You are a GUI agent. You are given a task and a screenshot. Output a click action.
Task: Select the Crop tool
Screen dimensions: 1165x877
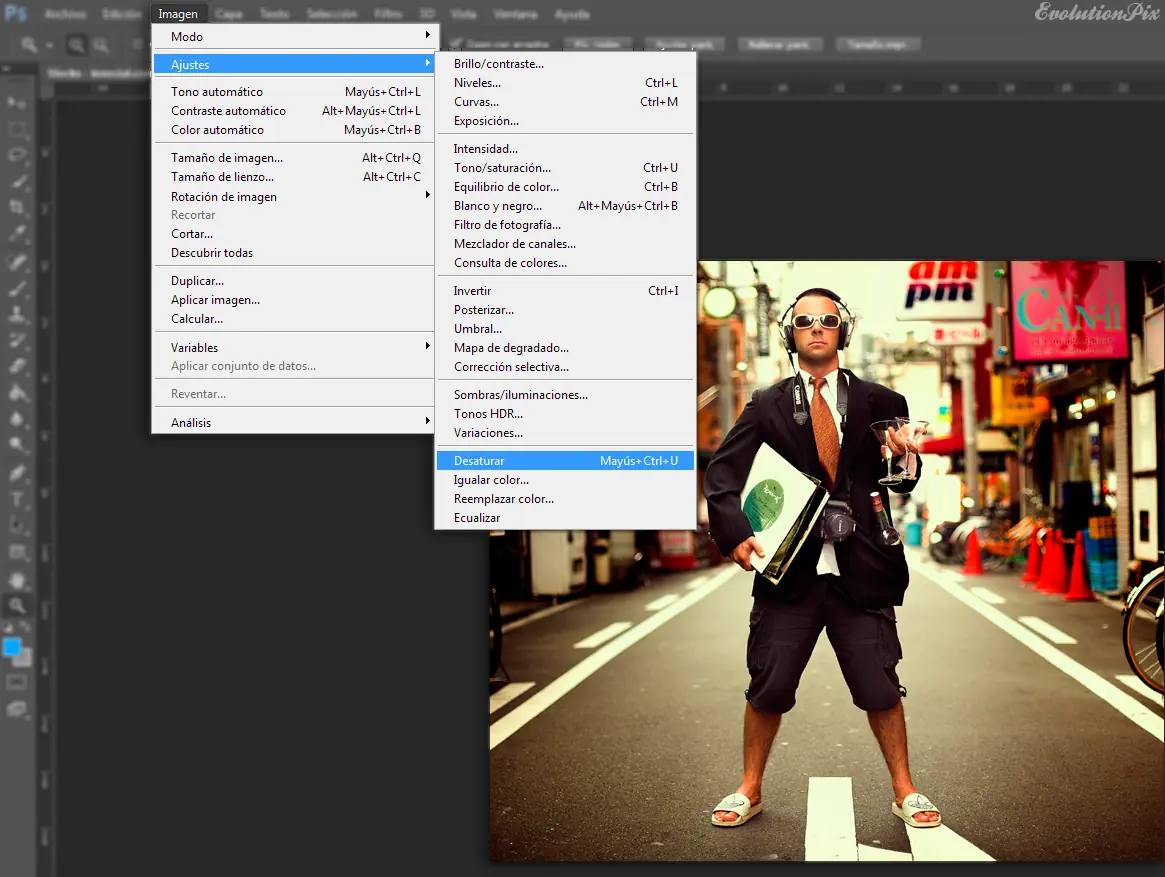tap(17, 207)
